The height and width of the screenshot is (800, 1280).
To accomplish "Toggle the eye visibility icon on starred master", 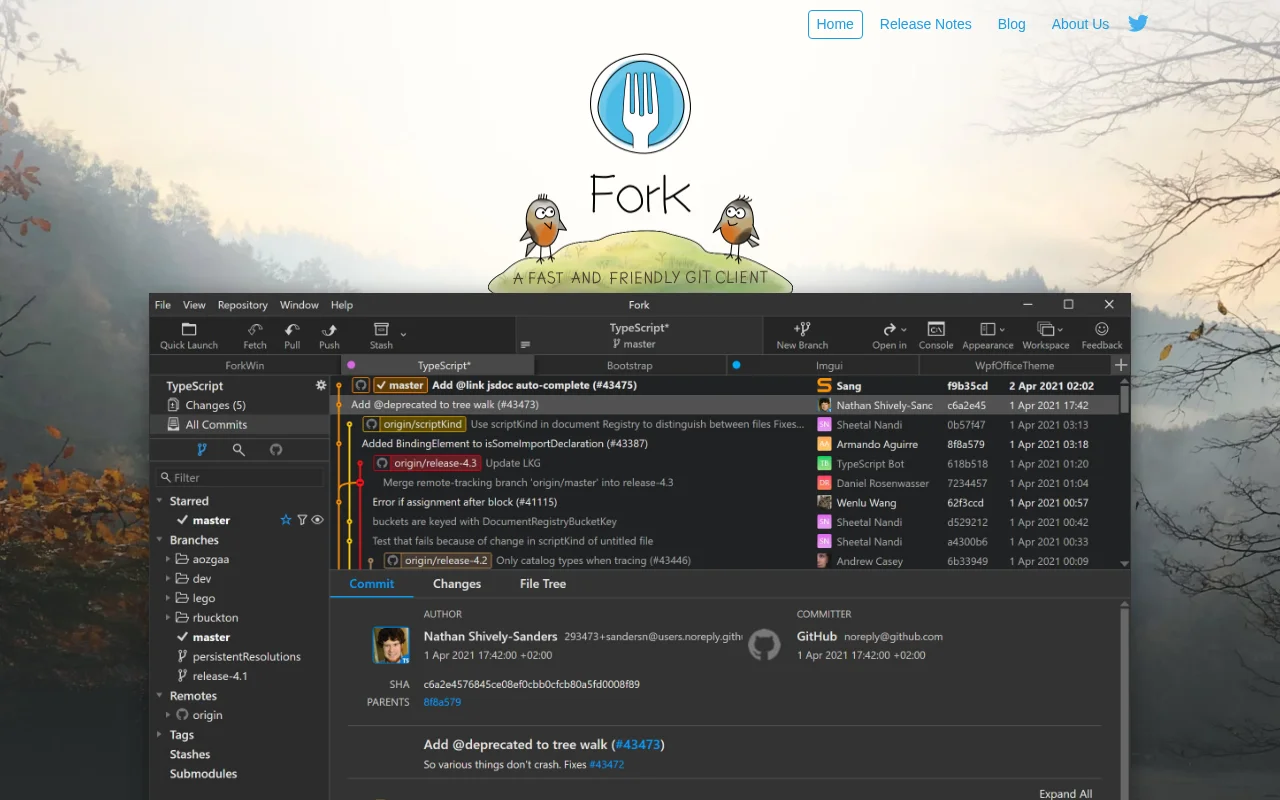I will coord(318,520).
